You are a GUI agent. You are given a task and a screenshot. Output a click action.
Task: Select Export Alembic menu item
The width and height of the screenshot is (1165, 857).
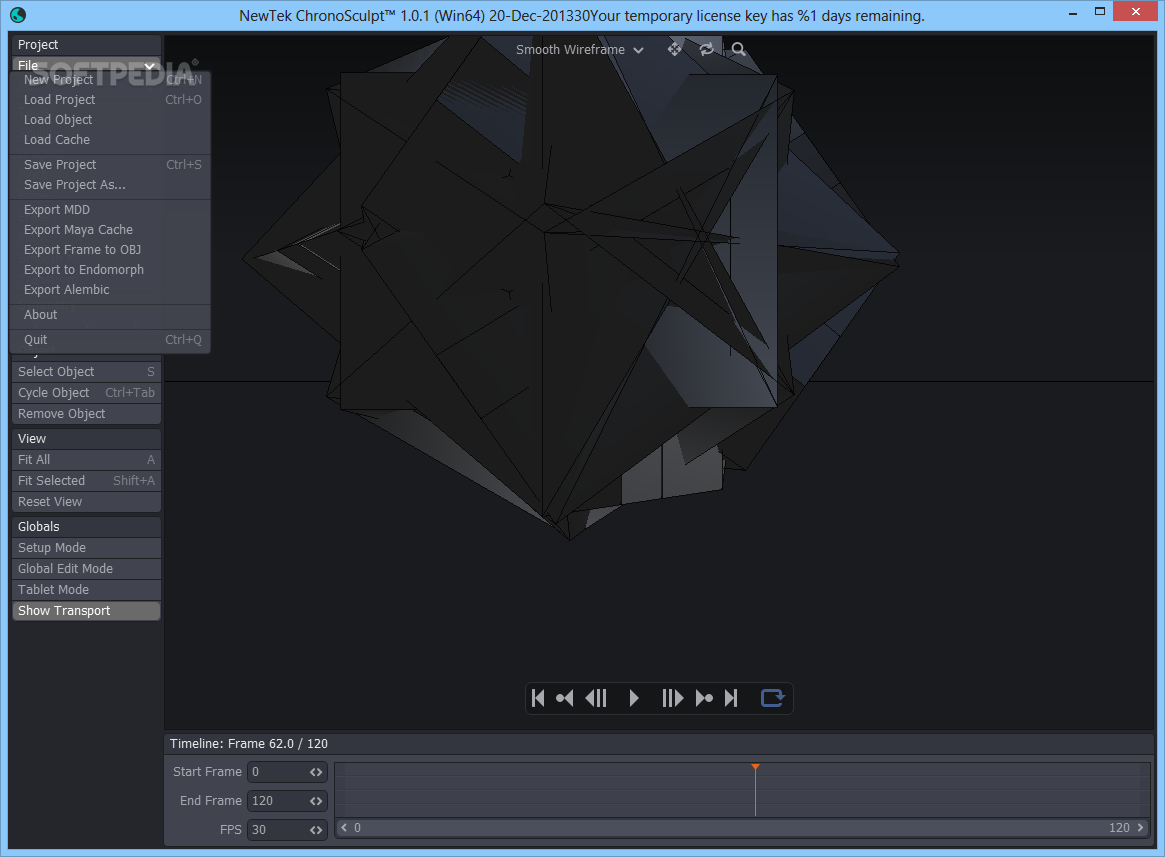pos(112,290)
